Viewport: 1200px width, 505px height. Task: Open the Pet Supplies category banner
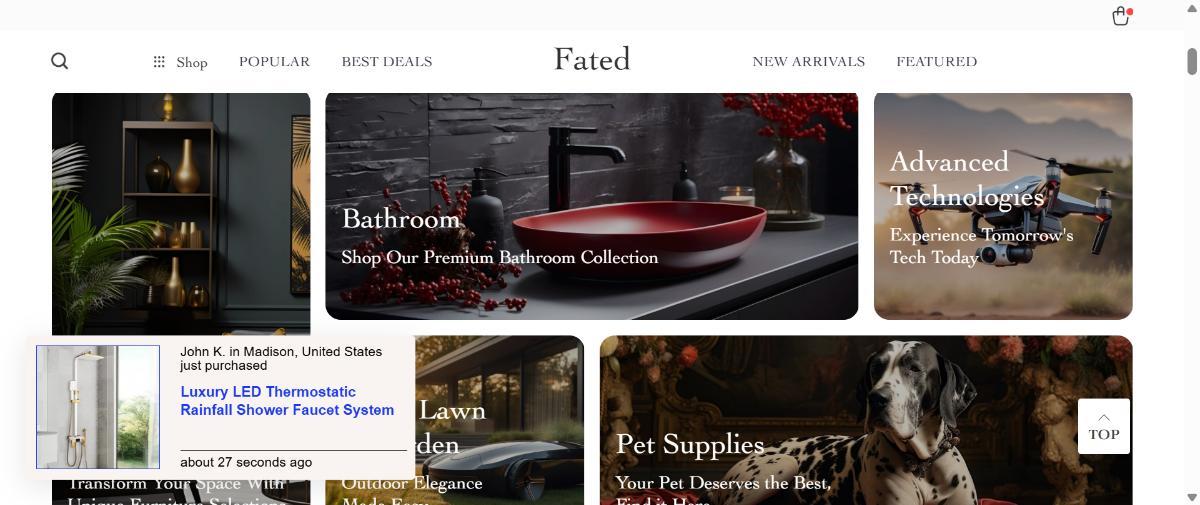[x=866, y=420]
